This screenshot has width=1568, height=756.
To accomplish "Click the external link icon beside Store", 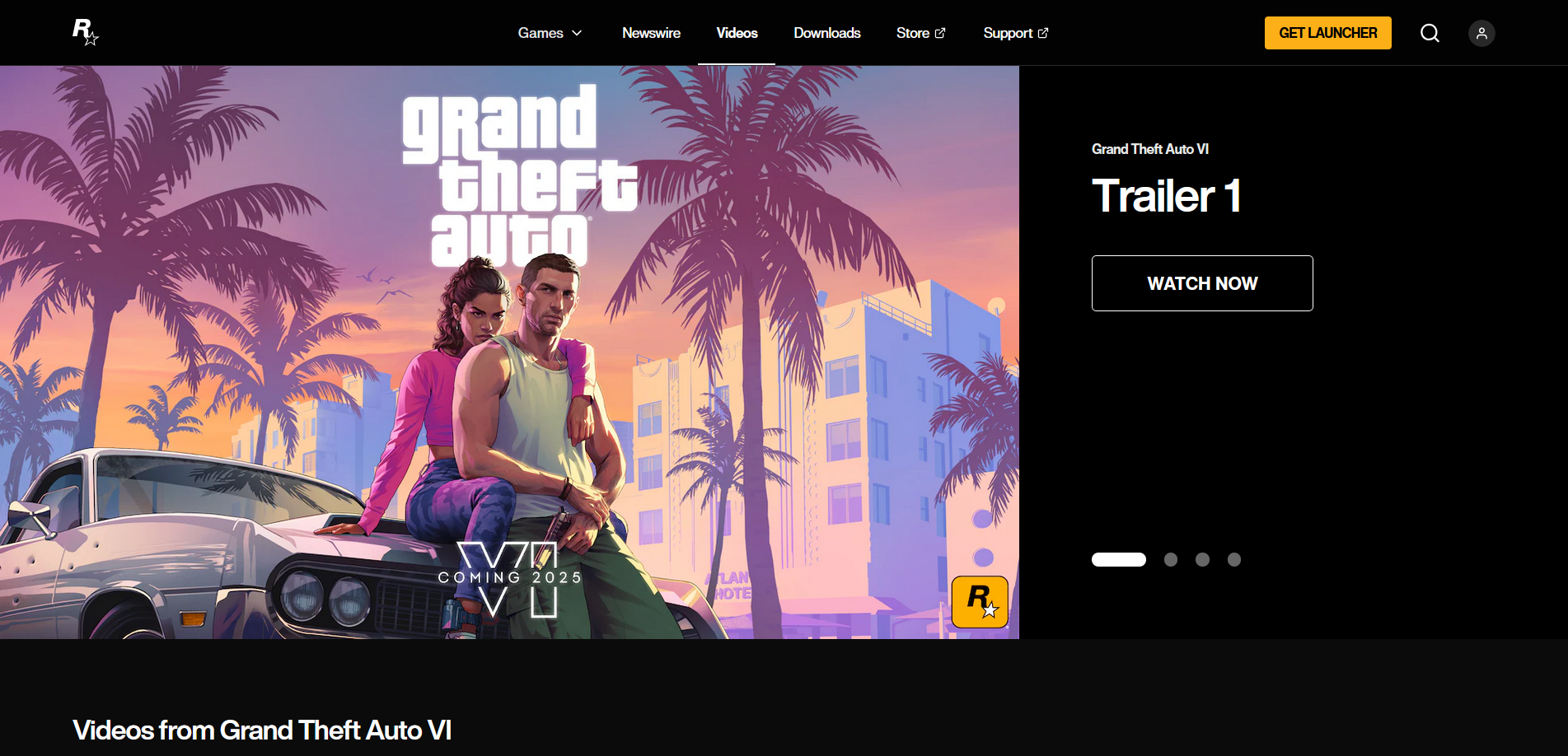I will tap(940, 33).
